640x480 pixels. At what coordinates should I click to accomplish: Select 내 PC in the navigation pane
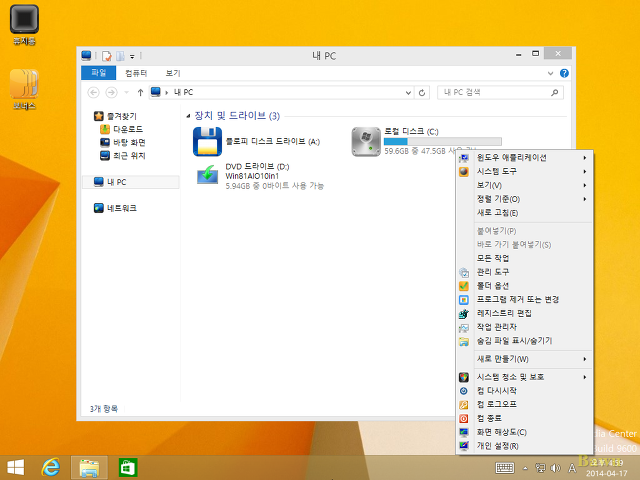(131, 182)
